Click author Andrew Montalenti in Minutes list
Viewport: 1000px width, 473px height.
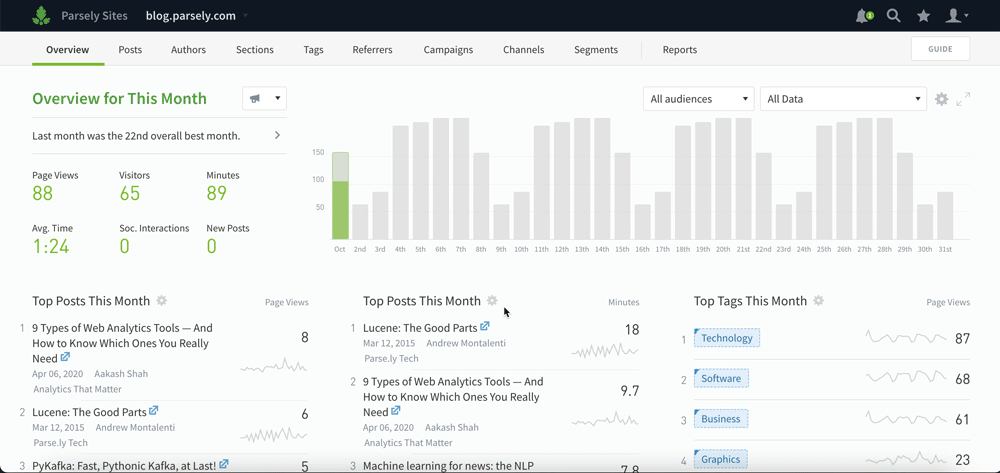pyautogui.click(x=466, y=343)
